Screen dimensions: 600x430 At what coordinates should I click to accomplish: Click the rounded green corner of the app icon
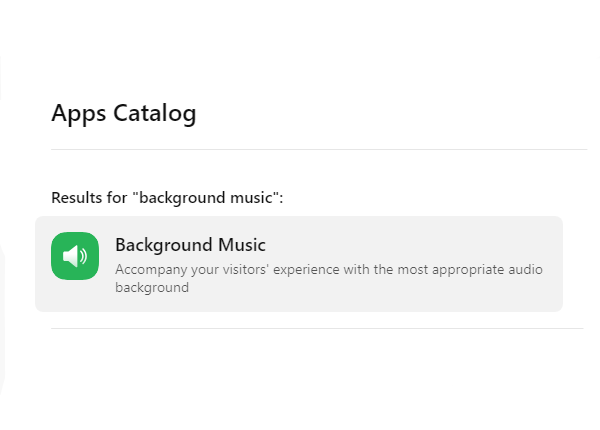point(56,237)
